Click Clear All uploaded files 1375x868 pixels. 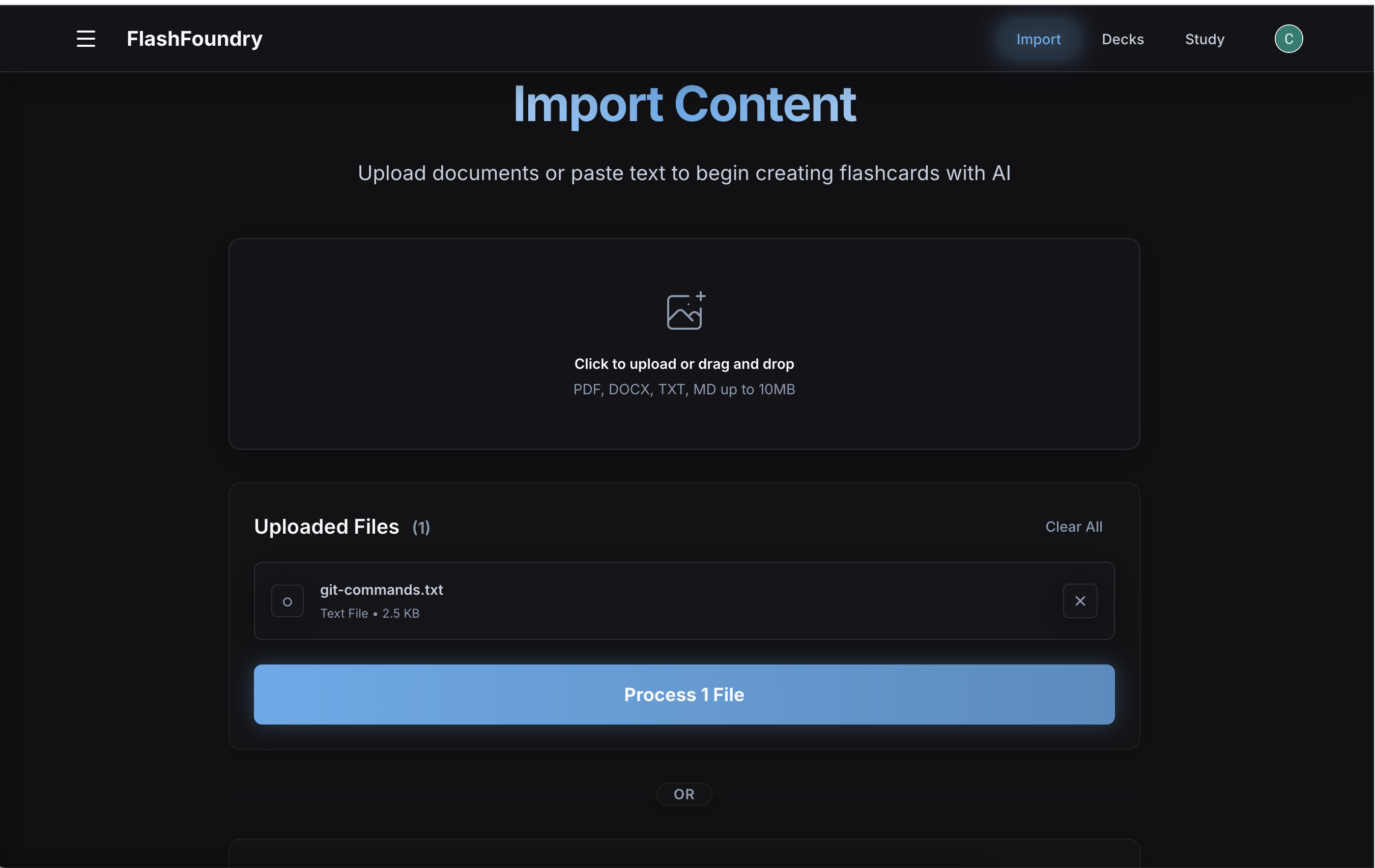(x=1073, y=527)
